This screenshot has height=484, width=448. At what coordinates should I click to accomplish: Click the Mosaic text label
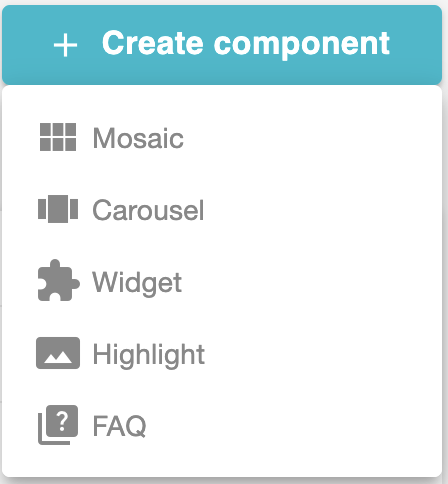(x=138, y=138)
